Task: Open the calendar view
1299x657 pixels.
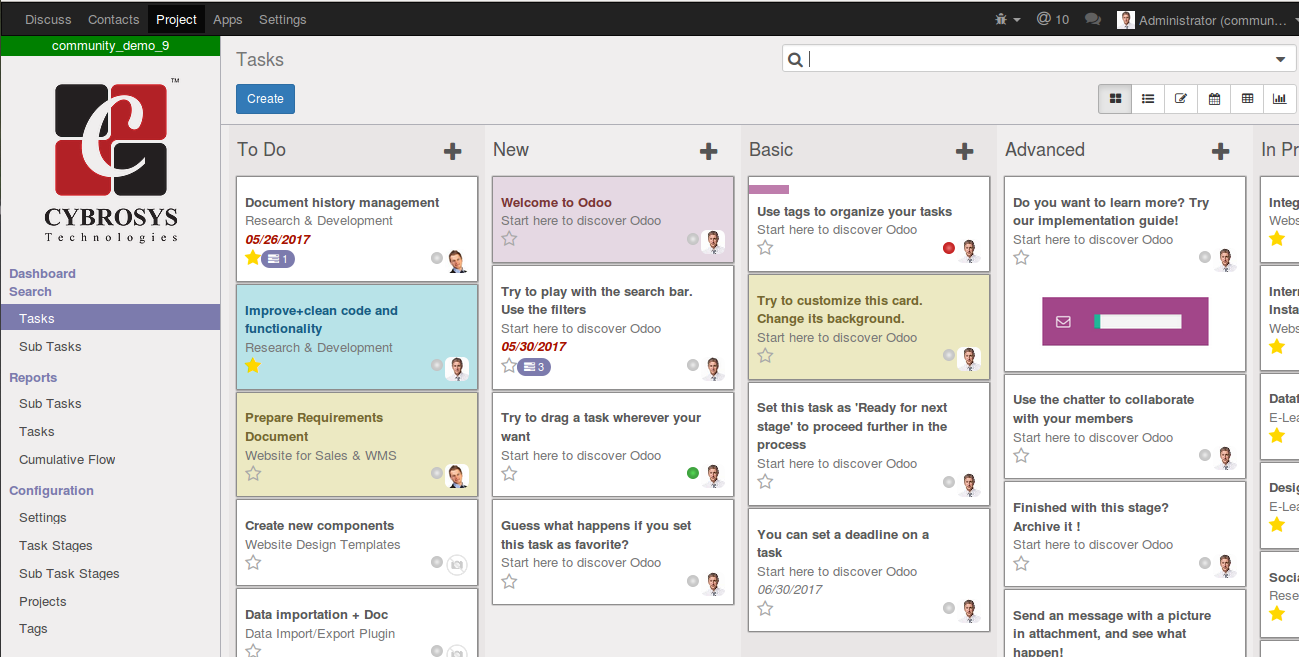Action: click(1214, 99)
